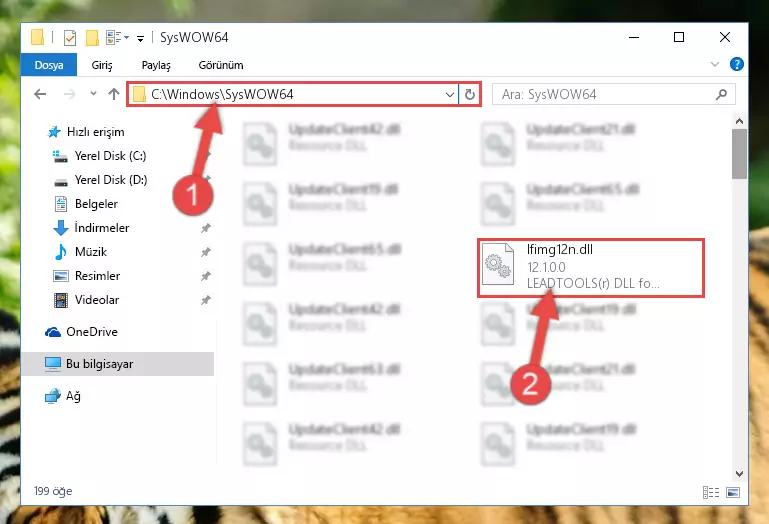Click the pin icon beside İndirmeler

click(205, 228)
